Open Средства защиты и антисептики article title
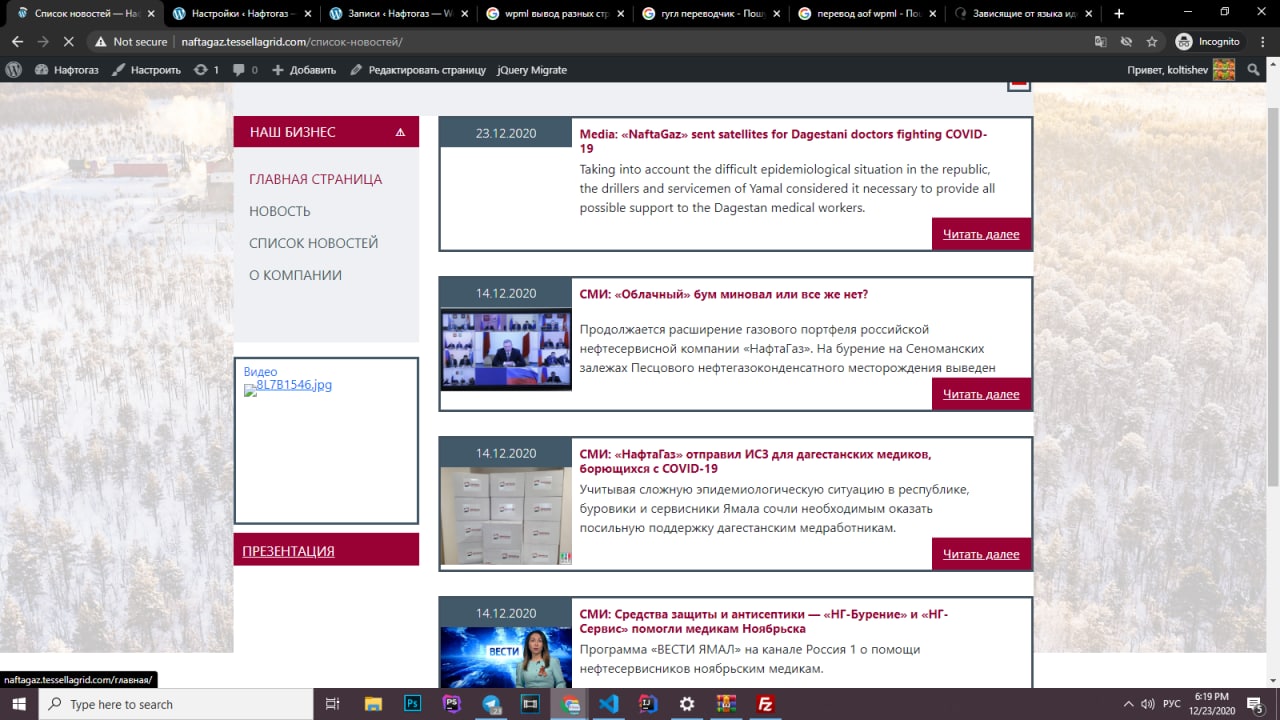The width and height of the screenshot is (1280, 720). [764, 621]
